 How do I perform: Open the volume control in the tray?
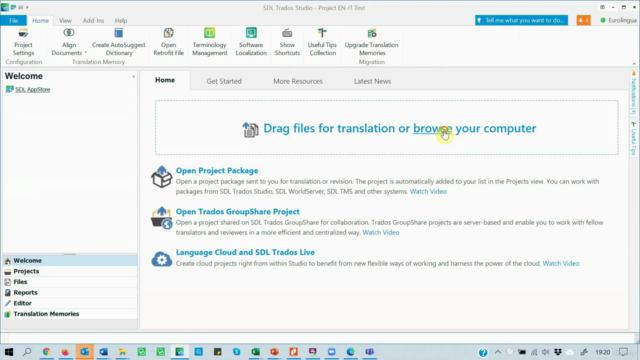546,352
